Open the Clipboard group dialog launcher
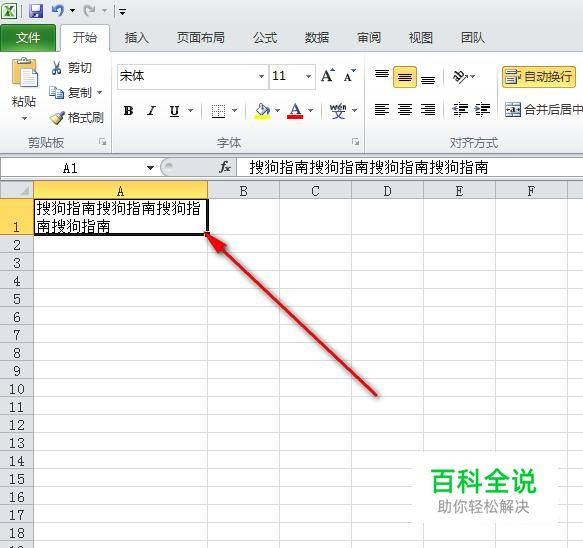Image resolution: width=583 pixels, height=548 pixels. [x=103, y=142]
